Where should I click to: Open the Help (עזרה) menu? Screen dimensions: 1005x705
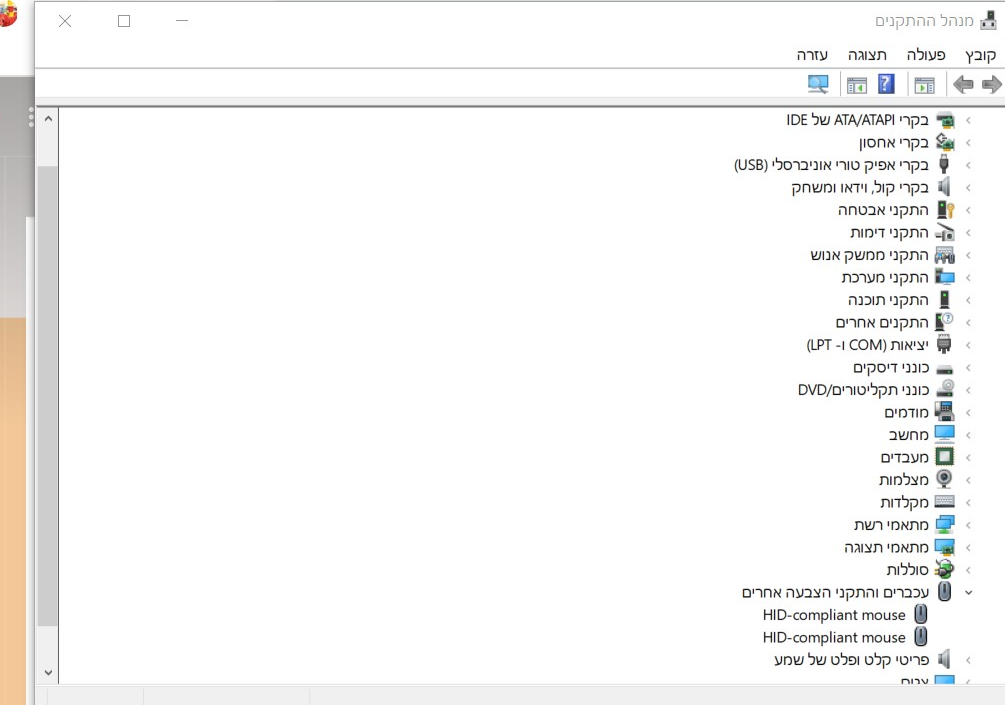tap(812, 55)
